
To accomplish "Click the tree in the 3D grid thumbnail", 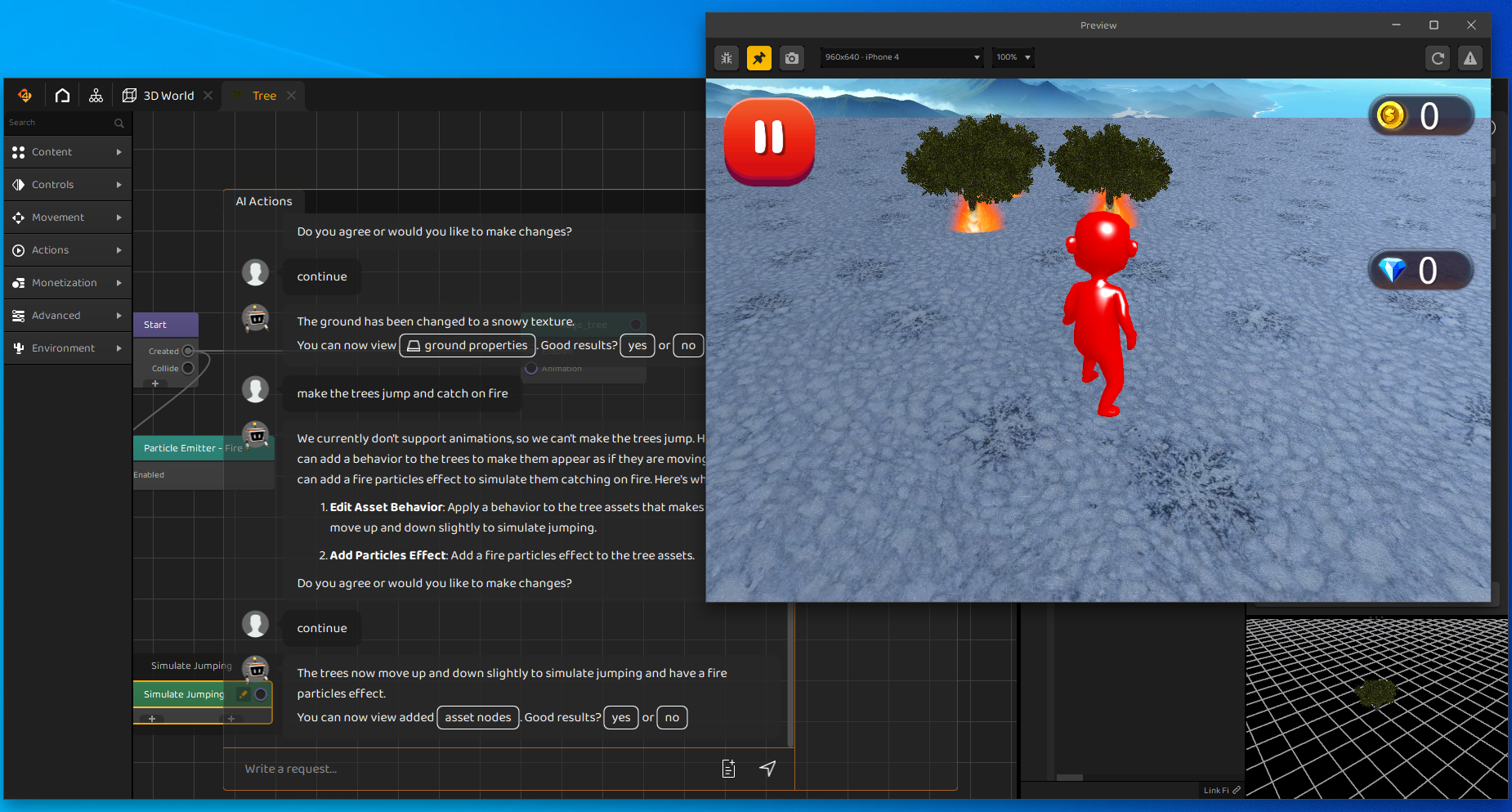I will pyautogui.click(x=1376, y=692).
